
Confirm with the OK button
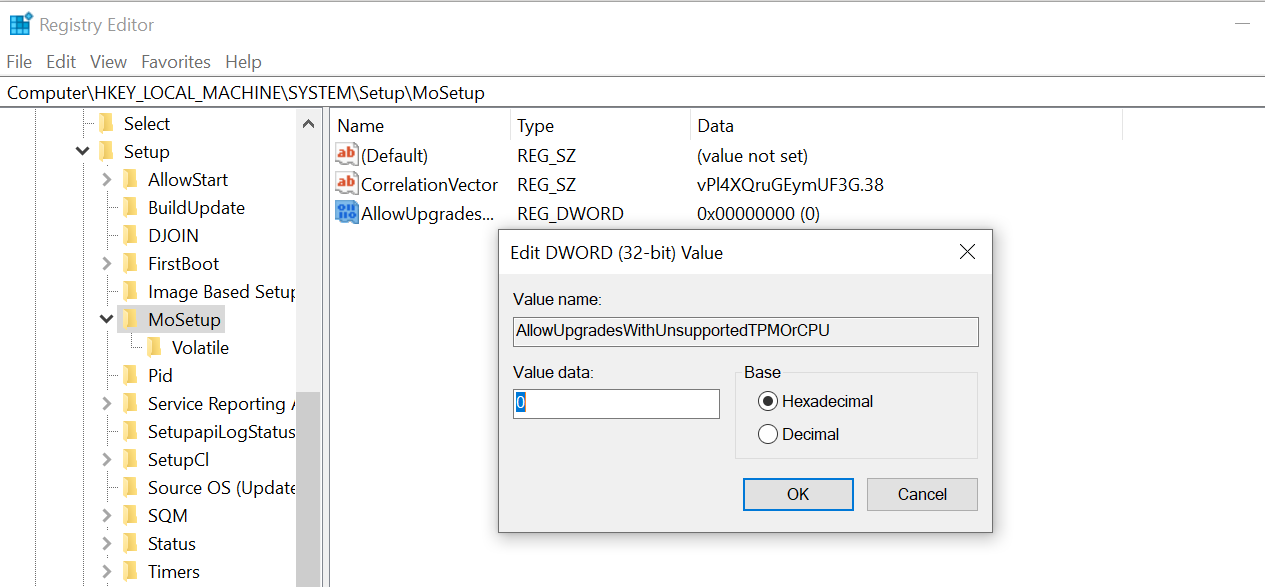tap(797, 494)
